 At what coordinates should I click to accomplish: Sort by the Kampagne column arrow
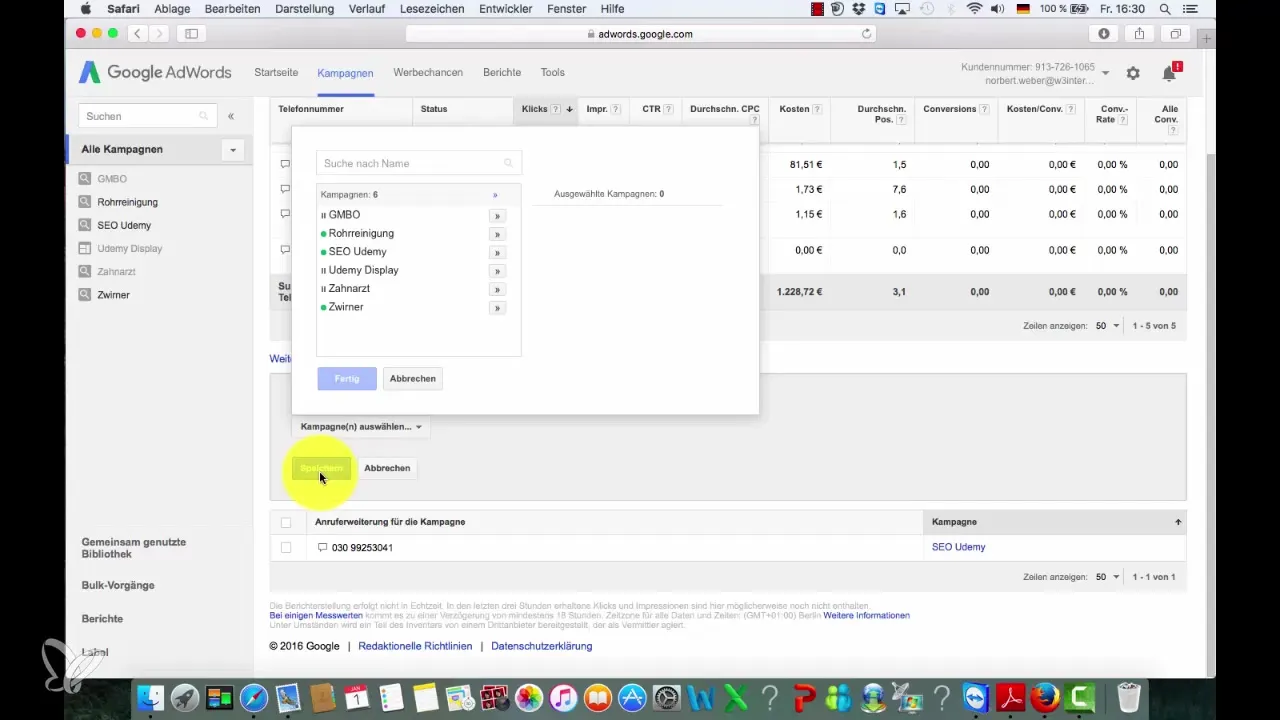1178,522
